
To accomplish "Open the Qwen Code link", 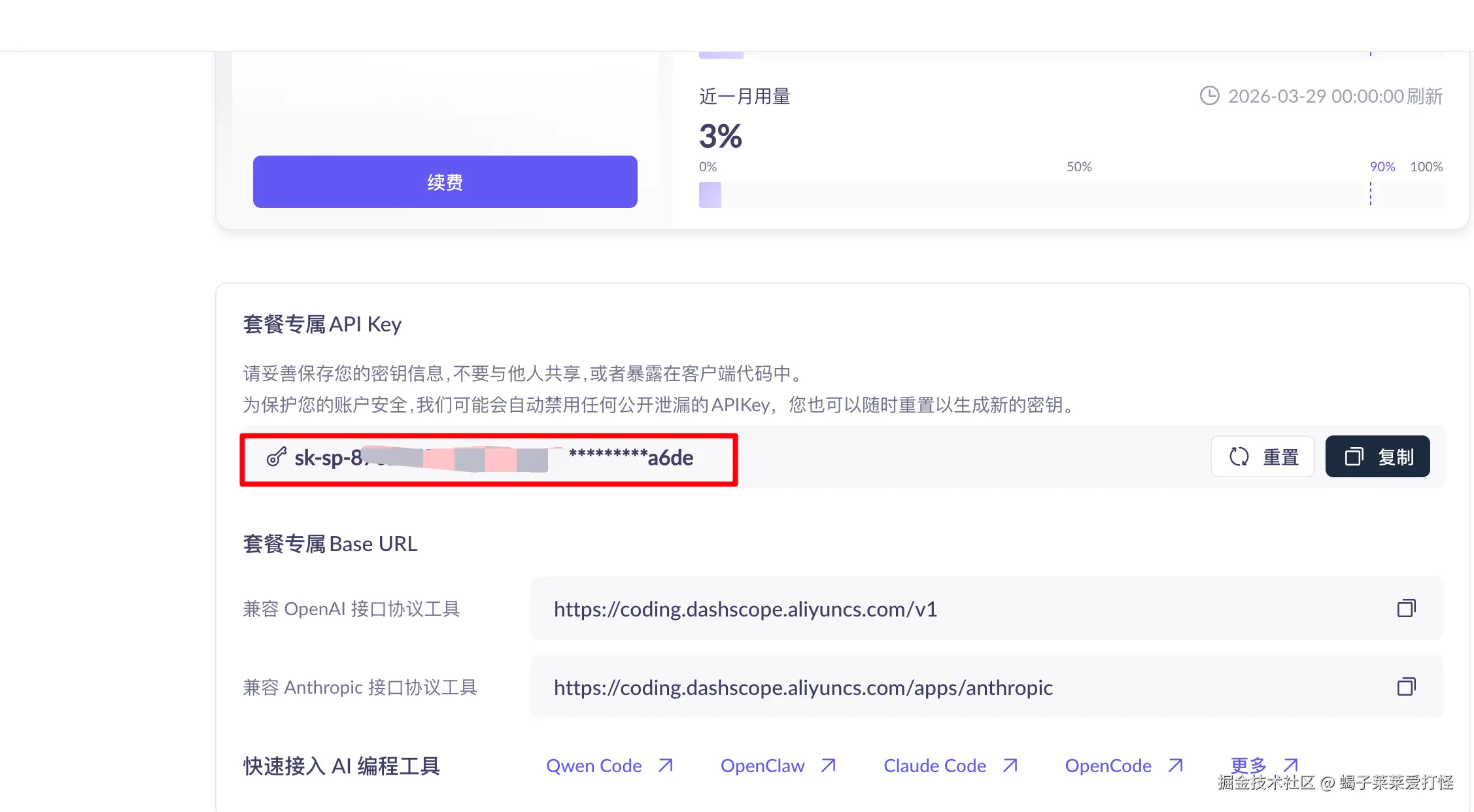I will (609, 766).
